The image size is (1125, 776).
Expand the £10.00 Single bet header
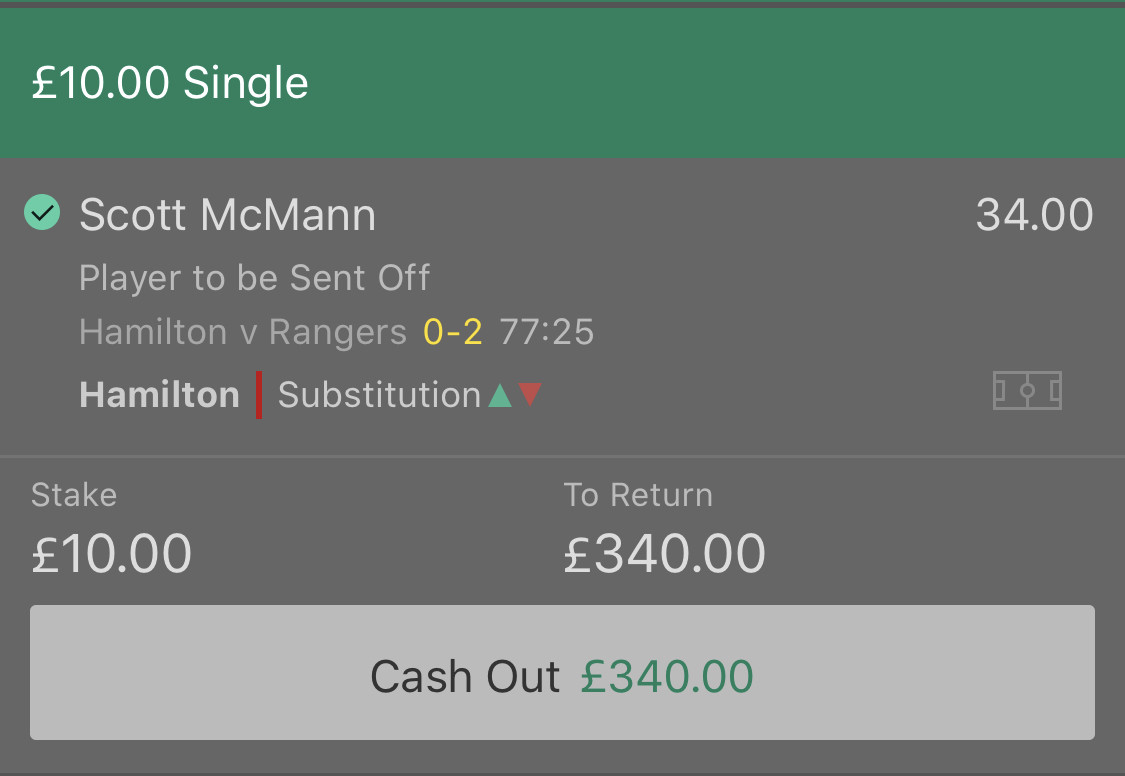pyautogui.click(x=170, y=83)
